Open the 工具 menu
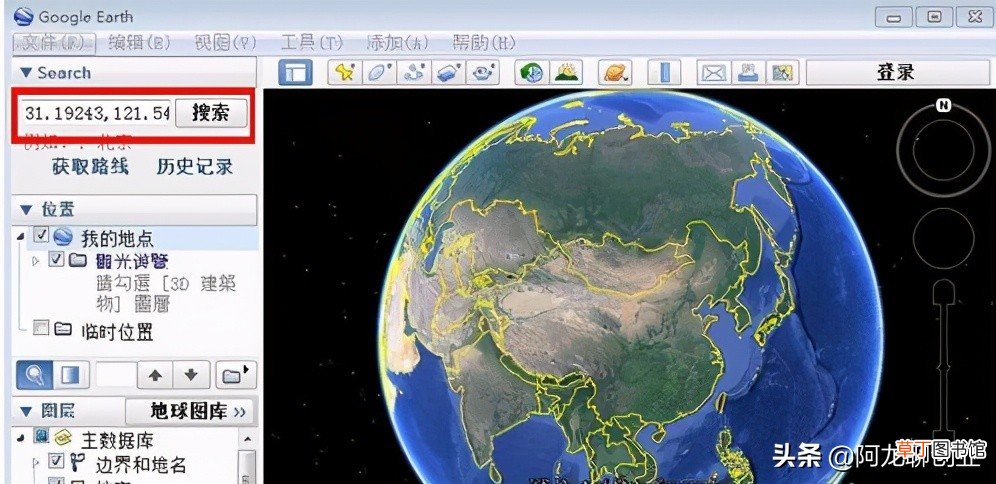 pos(312,43)
